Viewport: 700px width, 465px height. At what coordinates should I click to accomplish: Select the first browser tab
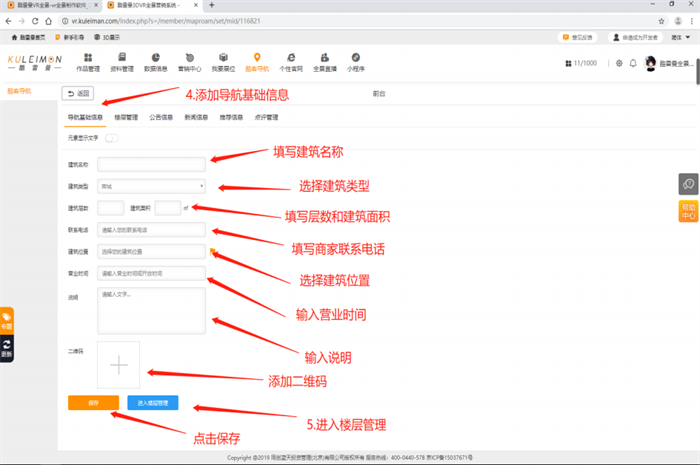point(51,5)
